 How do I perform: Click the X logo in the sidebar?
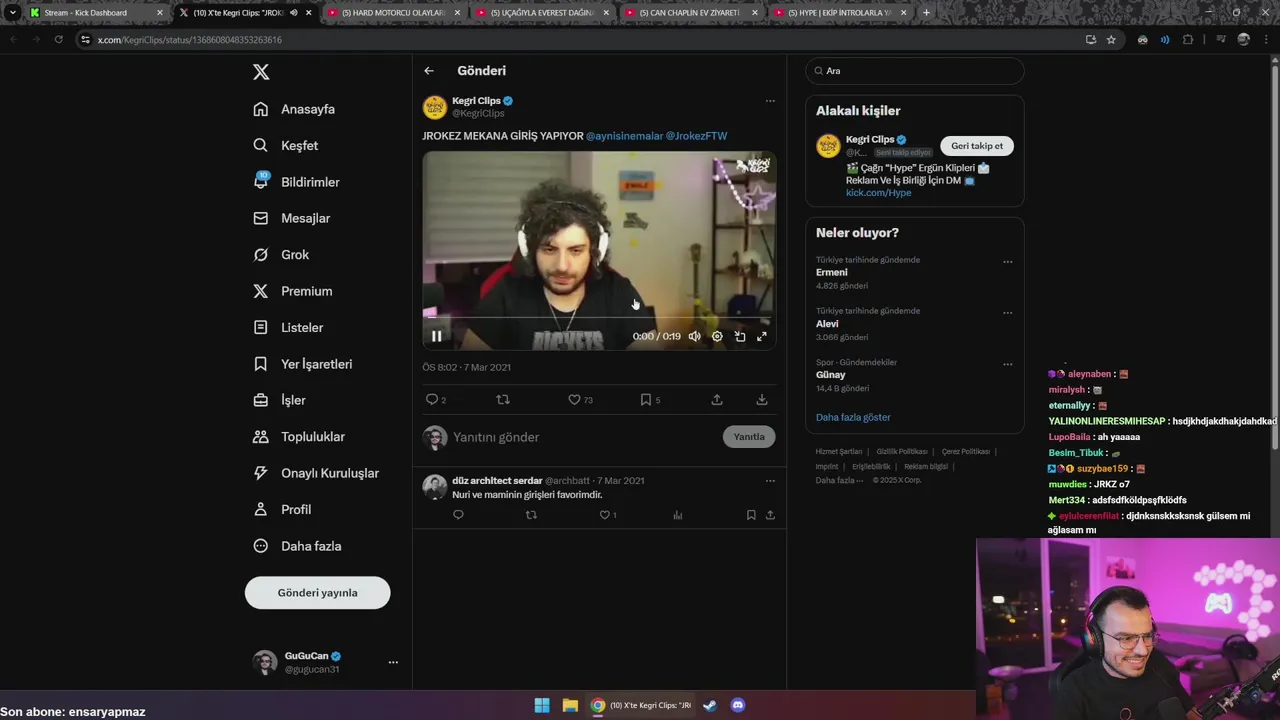261,72
